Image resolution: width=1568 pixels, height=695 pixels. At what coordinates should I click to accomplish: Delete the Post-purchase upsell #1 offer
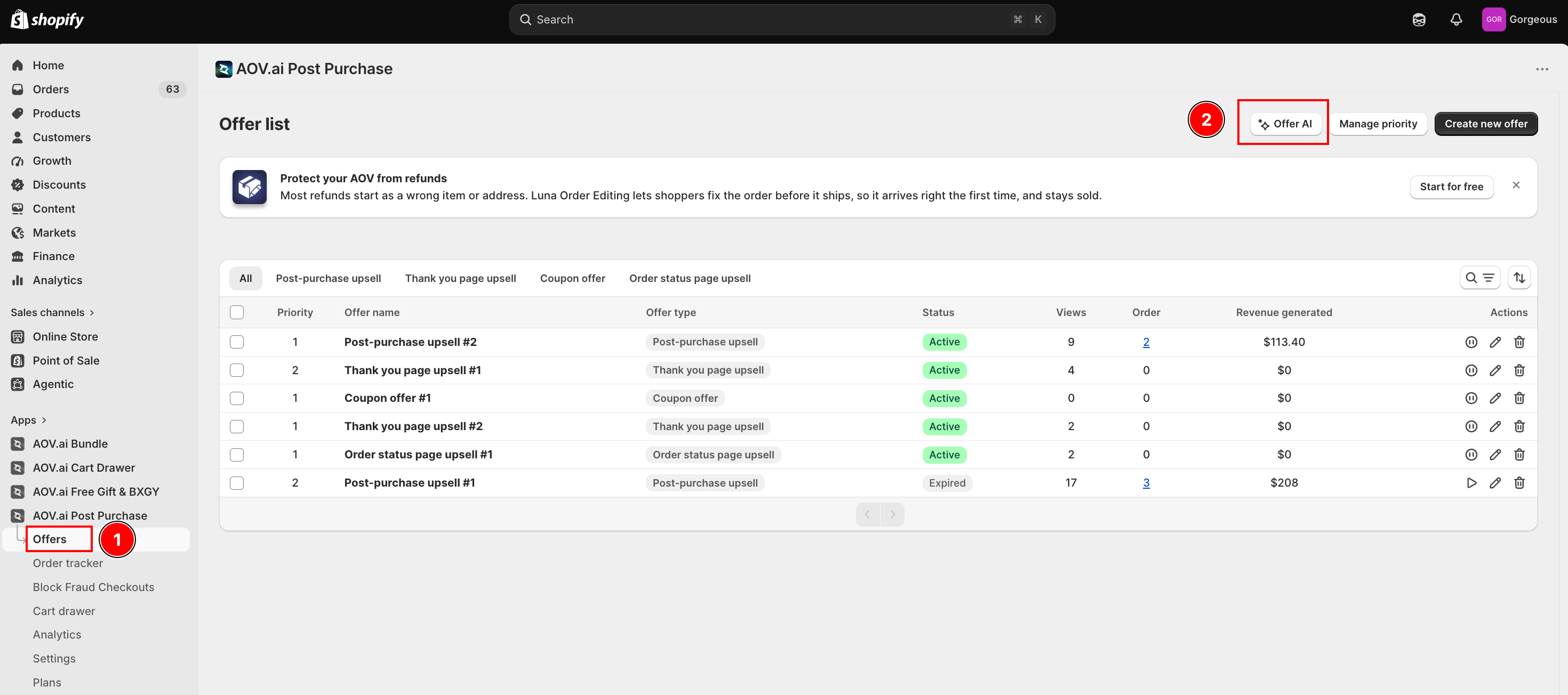point(1519,483)
